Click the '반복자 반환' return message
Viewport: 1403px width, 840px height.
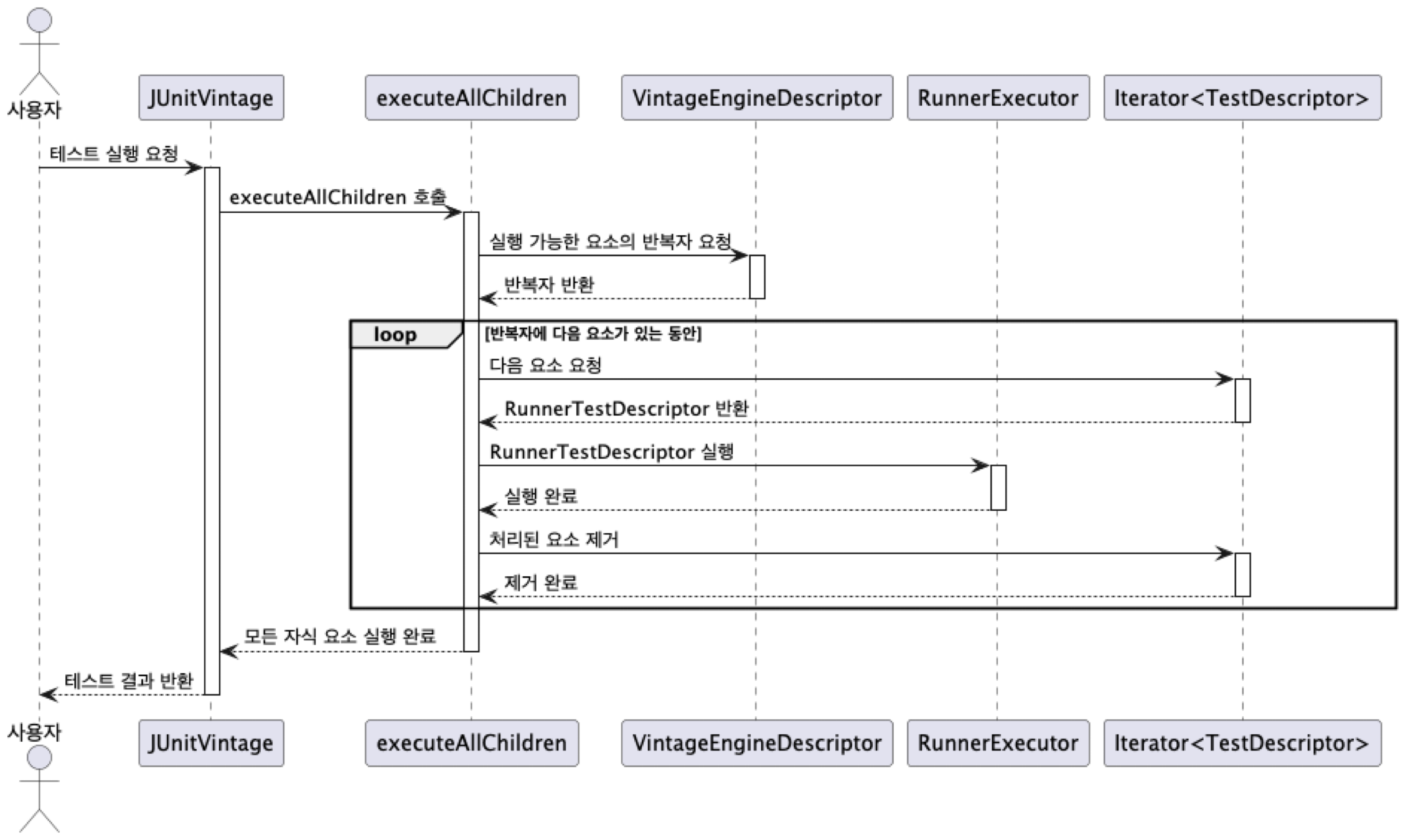point(548,285)
